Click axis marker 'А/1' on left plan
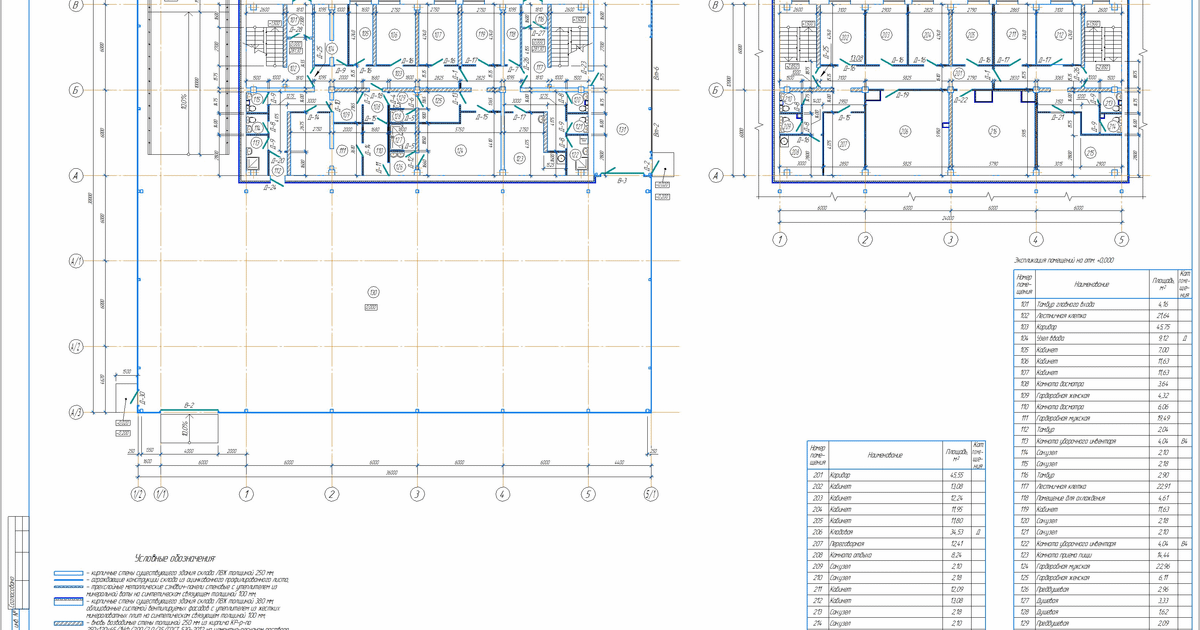 click(x=75, y=261)
